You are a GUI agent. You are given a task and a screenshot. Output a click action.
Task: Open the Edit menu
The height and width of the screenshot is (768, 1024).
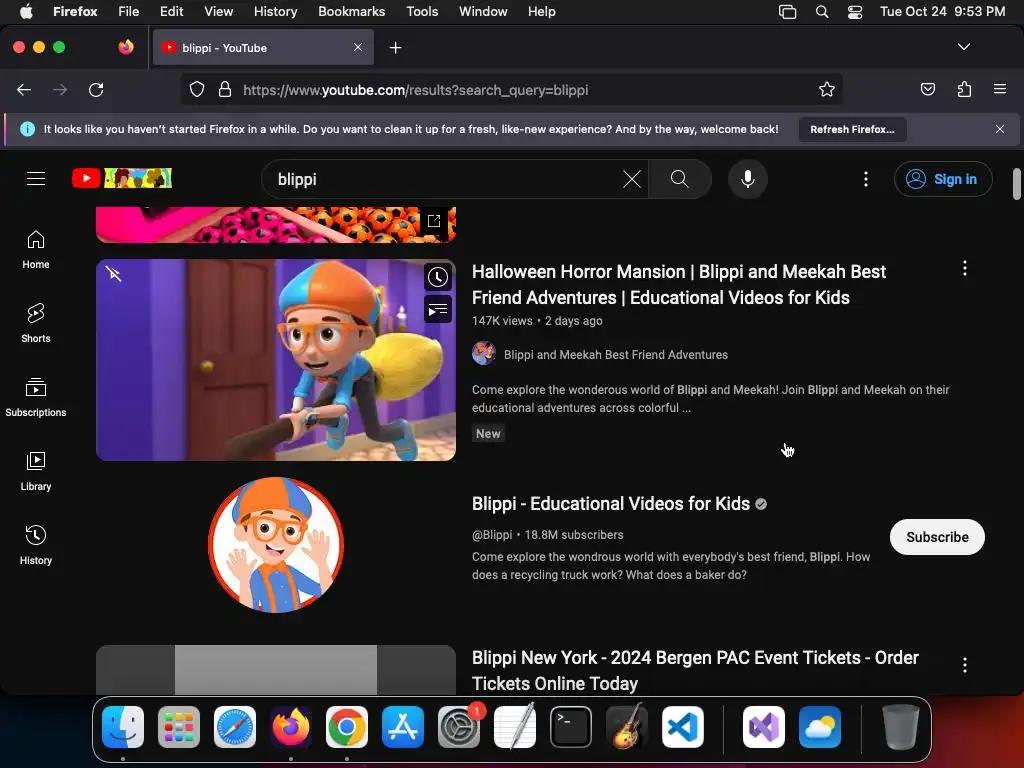171,11
